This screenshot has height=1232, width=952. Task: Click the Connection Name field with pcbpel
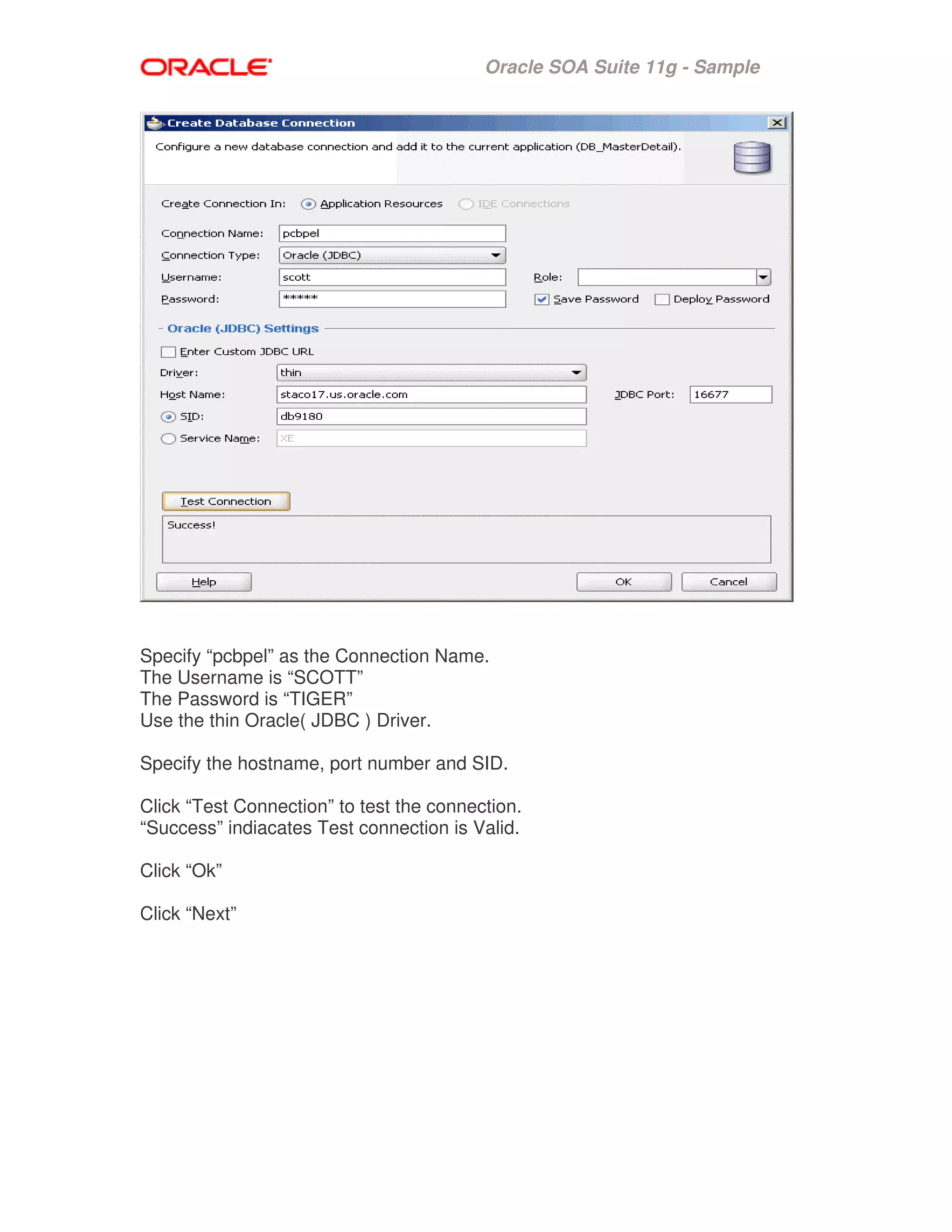392,233
